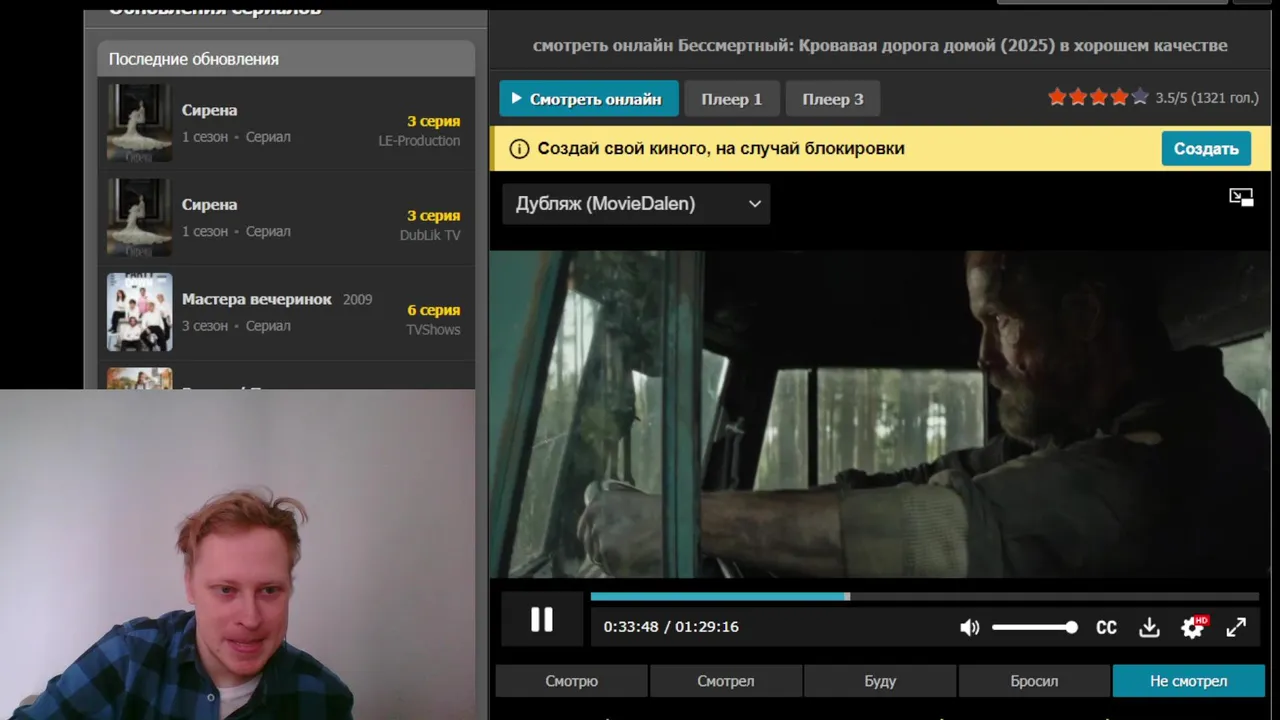This screenshot has width=1280, height=720.
Task: Switch to Плеер 3 tab
Action: pos(832,99)
